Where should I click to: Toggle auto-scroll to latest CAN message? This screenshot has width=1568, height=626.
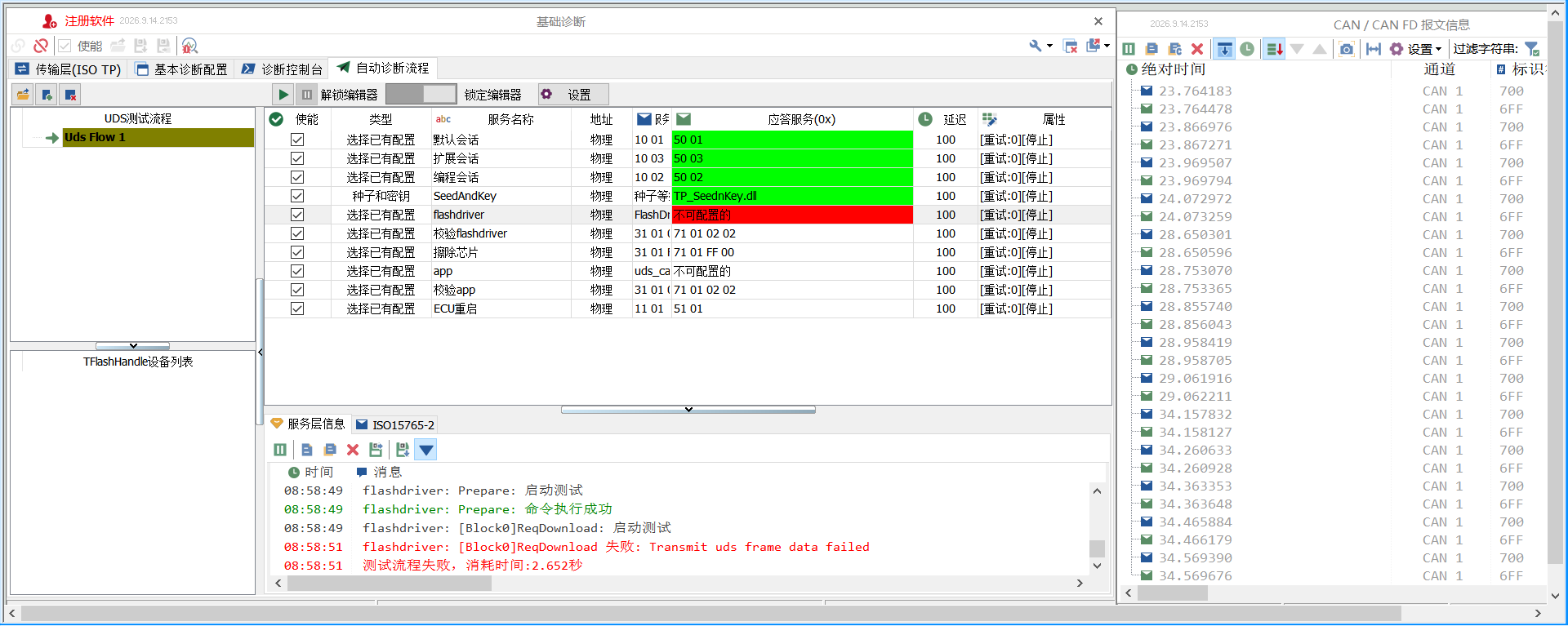pyautogui.click(x=1224, y=49)
